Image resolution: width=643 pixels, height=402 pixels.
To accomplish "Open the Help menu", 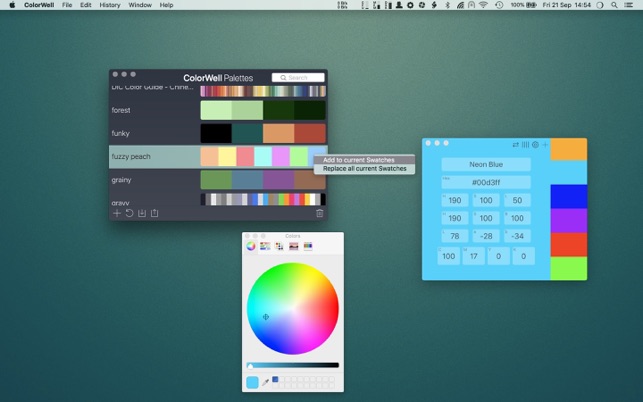I will point(166,5).
